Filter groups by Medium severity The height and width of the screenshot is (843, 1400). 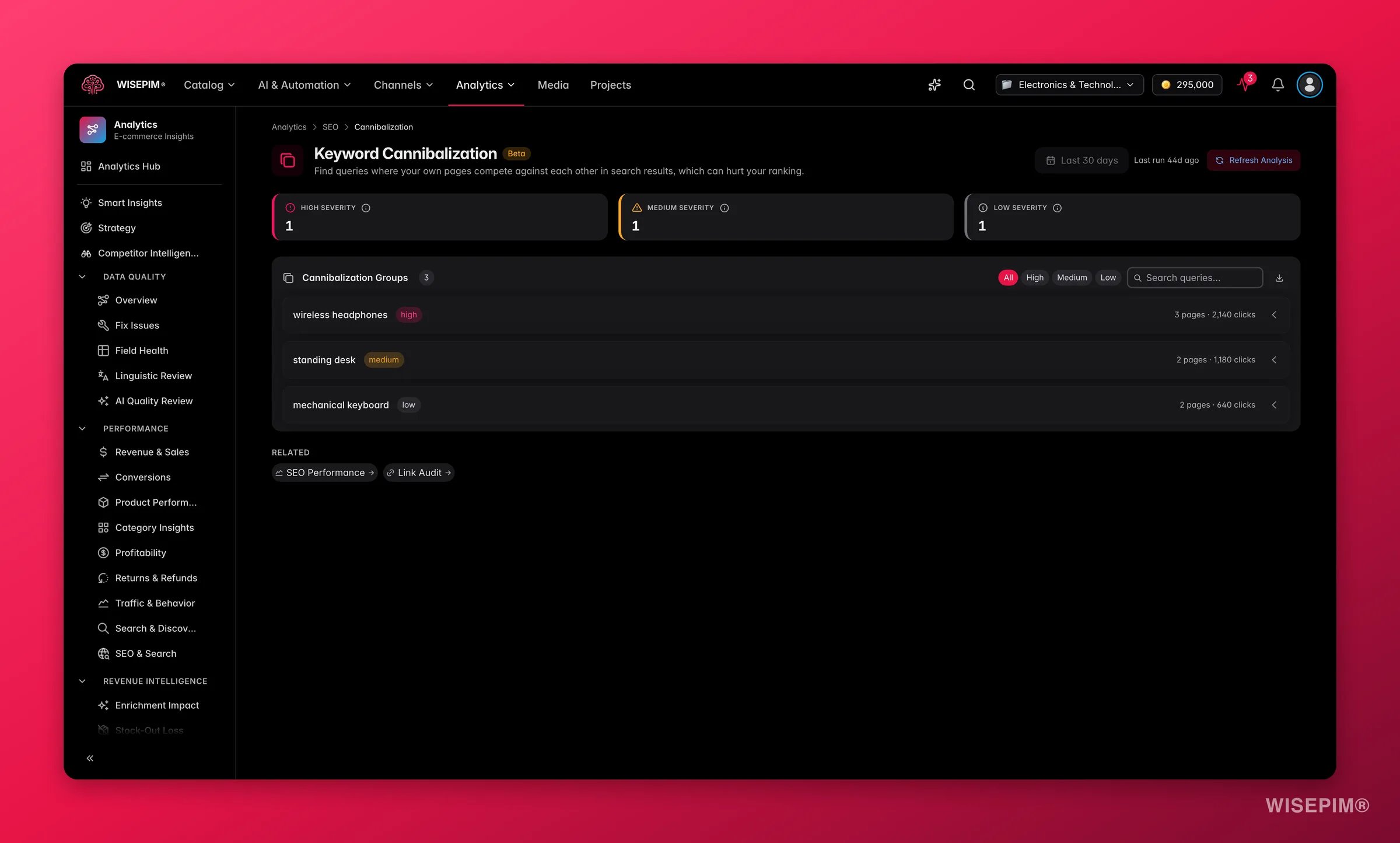coord(1072,278)
